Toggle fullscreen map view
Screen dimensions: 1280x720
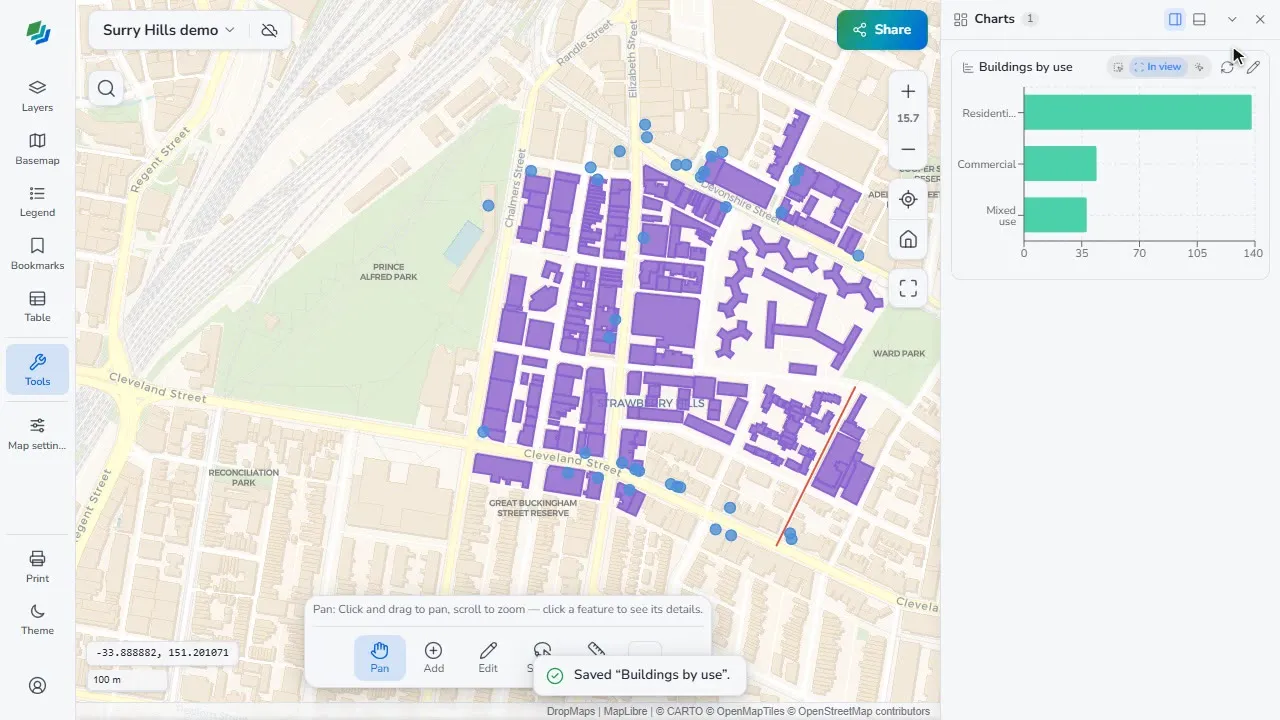pos(908,289)
